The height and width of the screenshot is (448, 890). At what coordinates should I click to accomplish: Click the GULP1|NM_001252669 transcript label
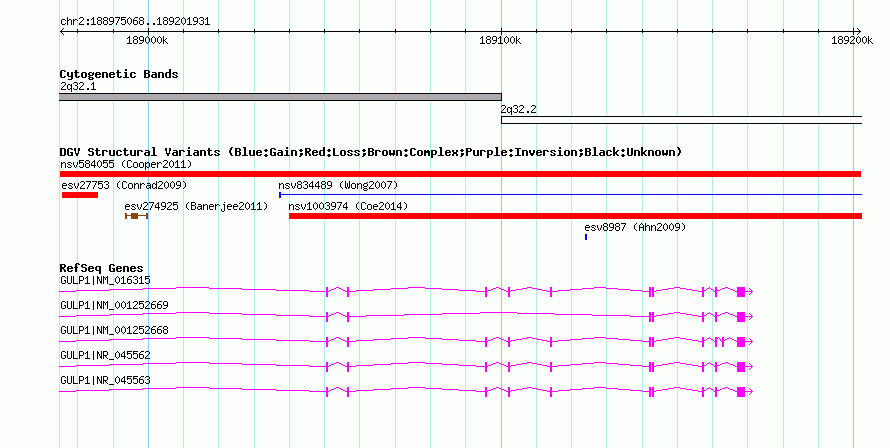tap(114, 305)
